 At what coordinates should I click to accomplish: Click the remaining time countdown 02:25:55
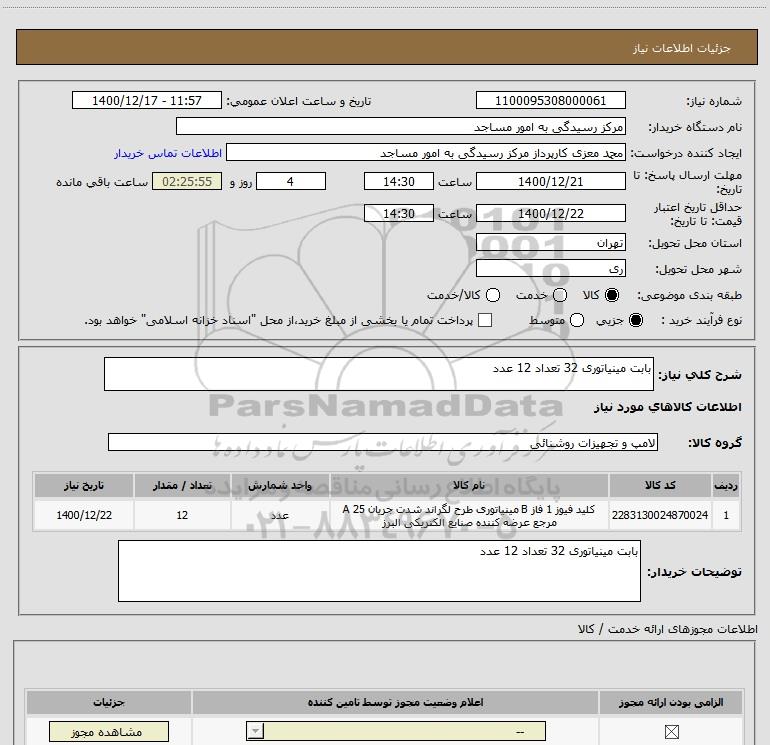click(x=187, y=182)
